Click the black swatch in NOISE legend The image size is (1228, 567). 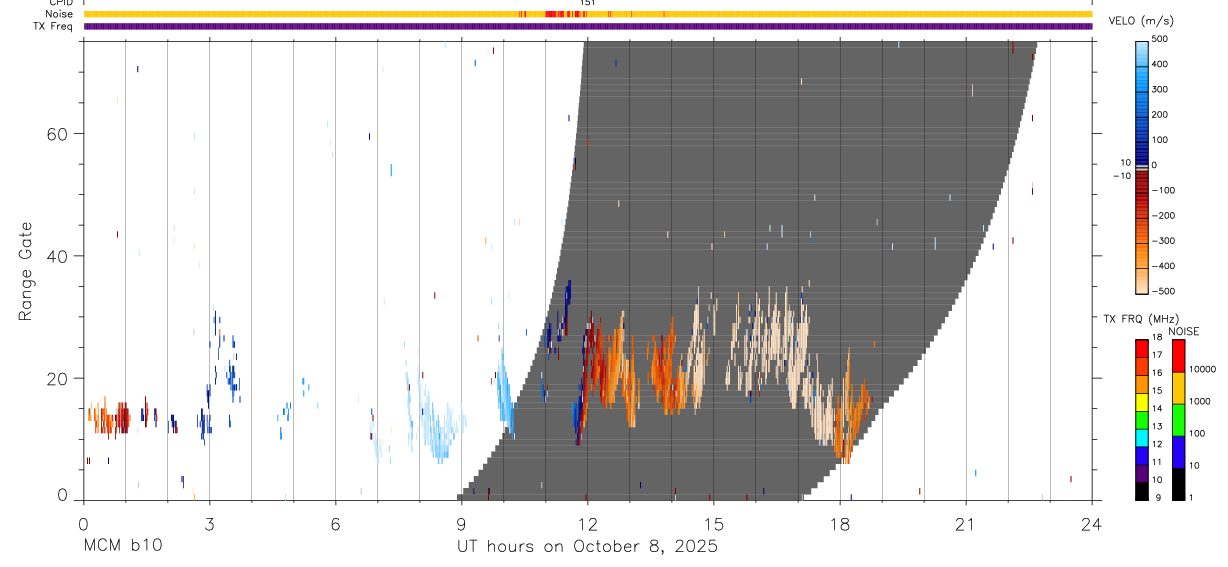coord(1179,484)
